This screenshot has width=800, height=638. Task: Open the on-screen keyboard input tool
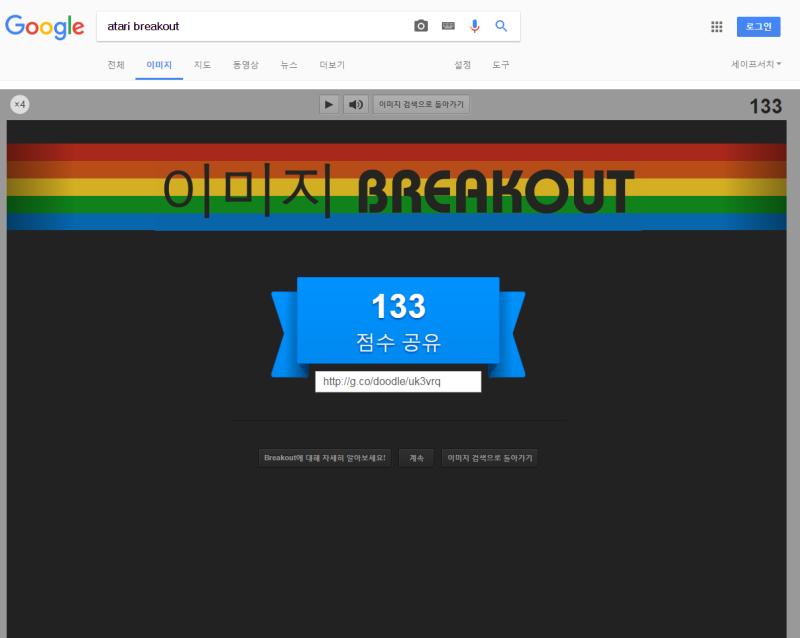pos(448,26)
